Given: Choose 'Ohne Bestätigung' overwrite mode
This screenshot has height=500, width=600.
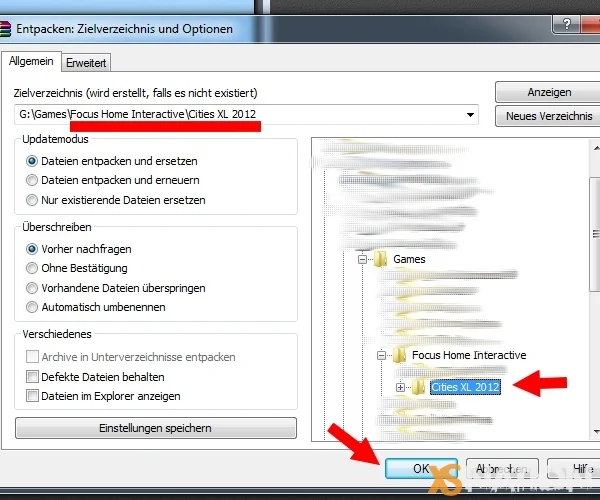Looking at the screenshot, I should tap(32, 268).
